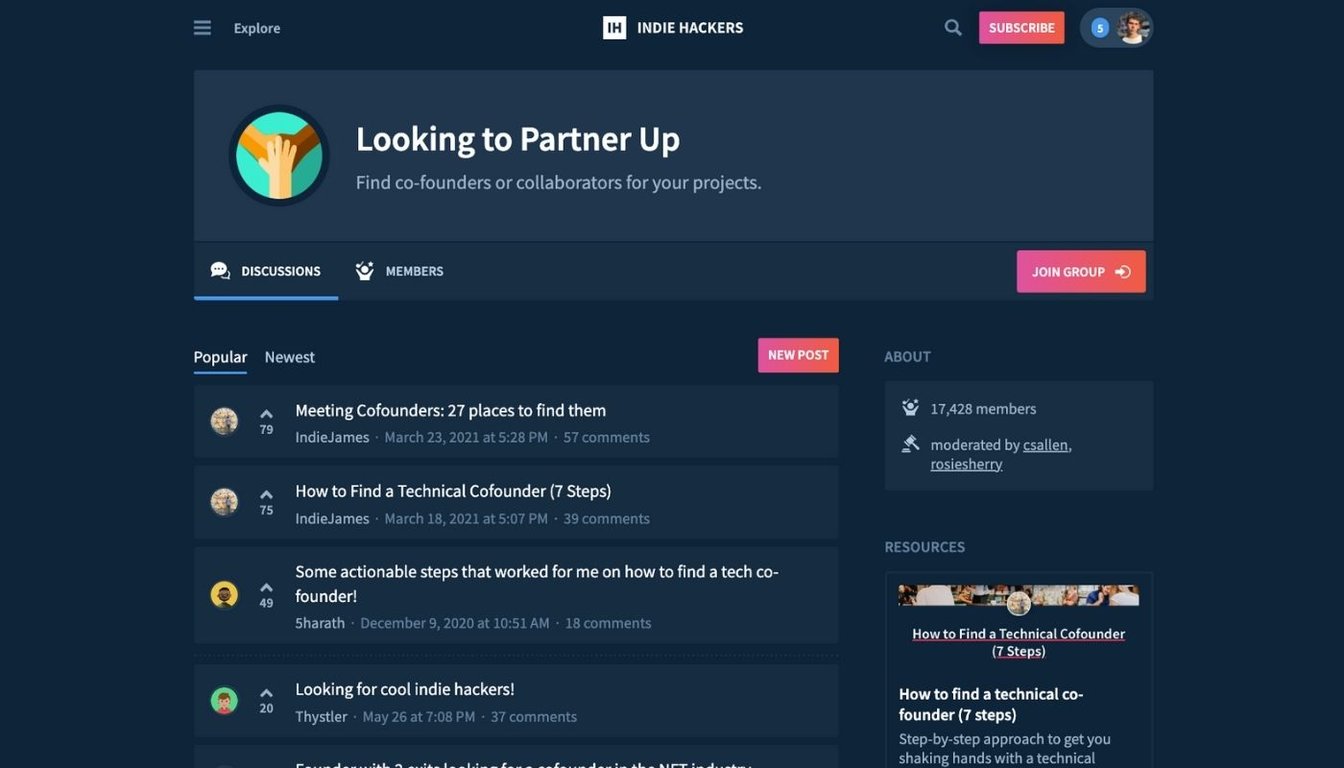
Task: Click the Indie Hackers IH logo
Action: click(x=614, y=28)
